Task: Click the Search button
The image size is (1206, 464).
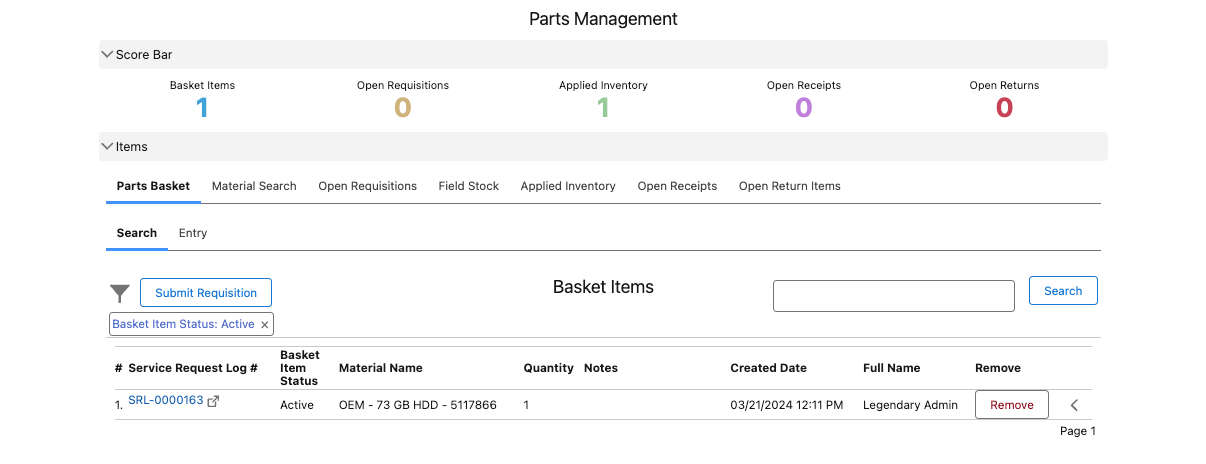Action: 1063,291
